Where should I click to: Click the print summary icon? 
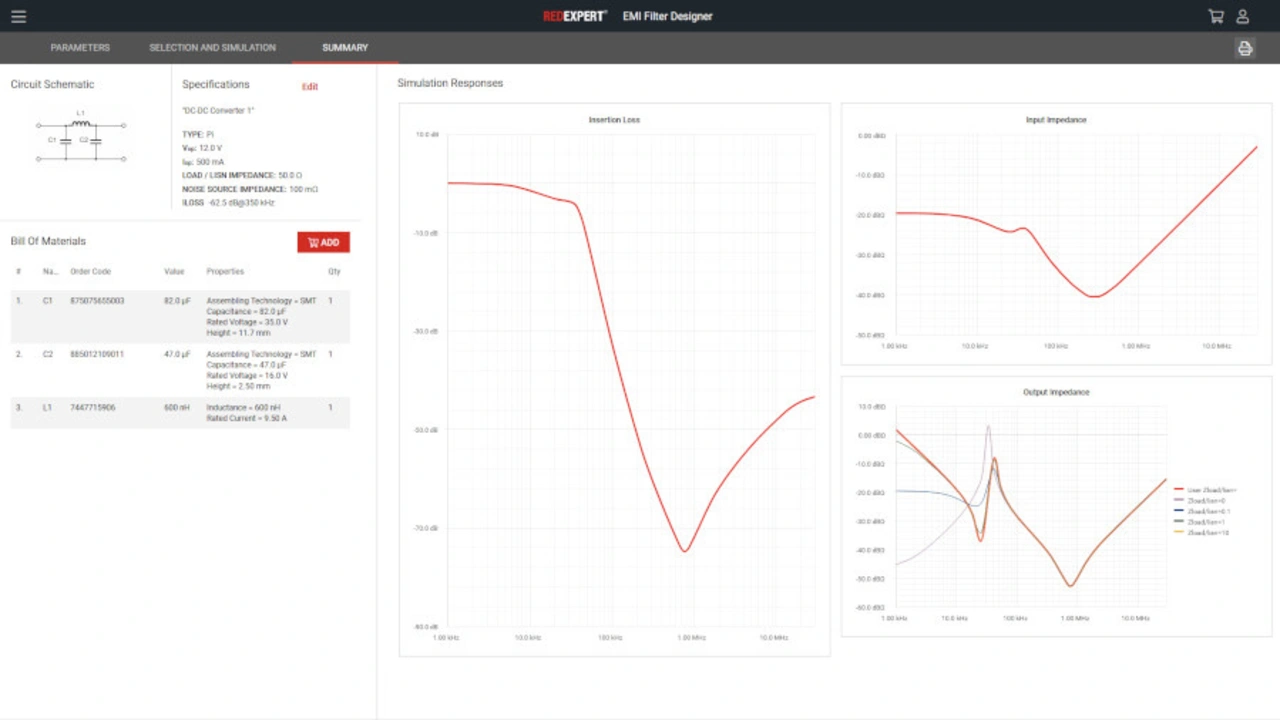click(x=1245, y=48)
